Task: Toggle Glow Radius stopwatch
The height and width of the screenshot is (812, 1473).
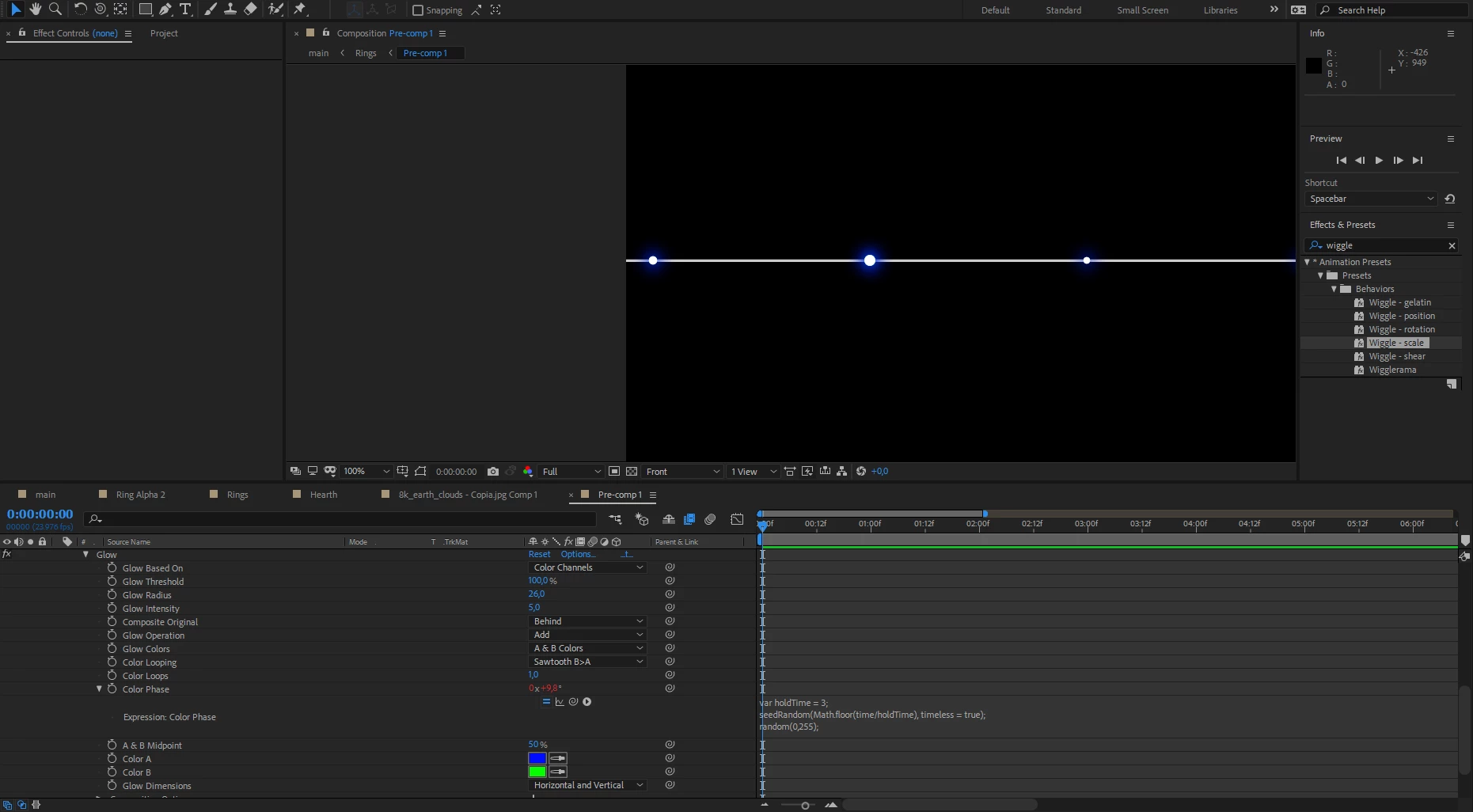Action: tap(112, 594)
